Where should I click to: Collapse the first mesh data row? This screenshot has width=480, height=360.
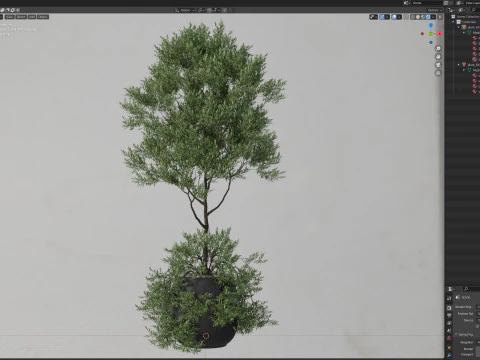464,33
